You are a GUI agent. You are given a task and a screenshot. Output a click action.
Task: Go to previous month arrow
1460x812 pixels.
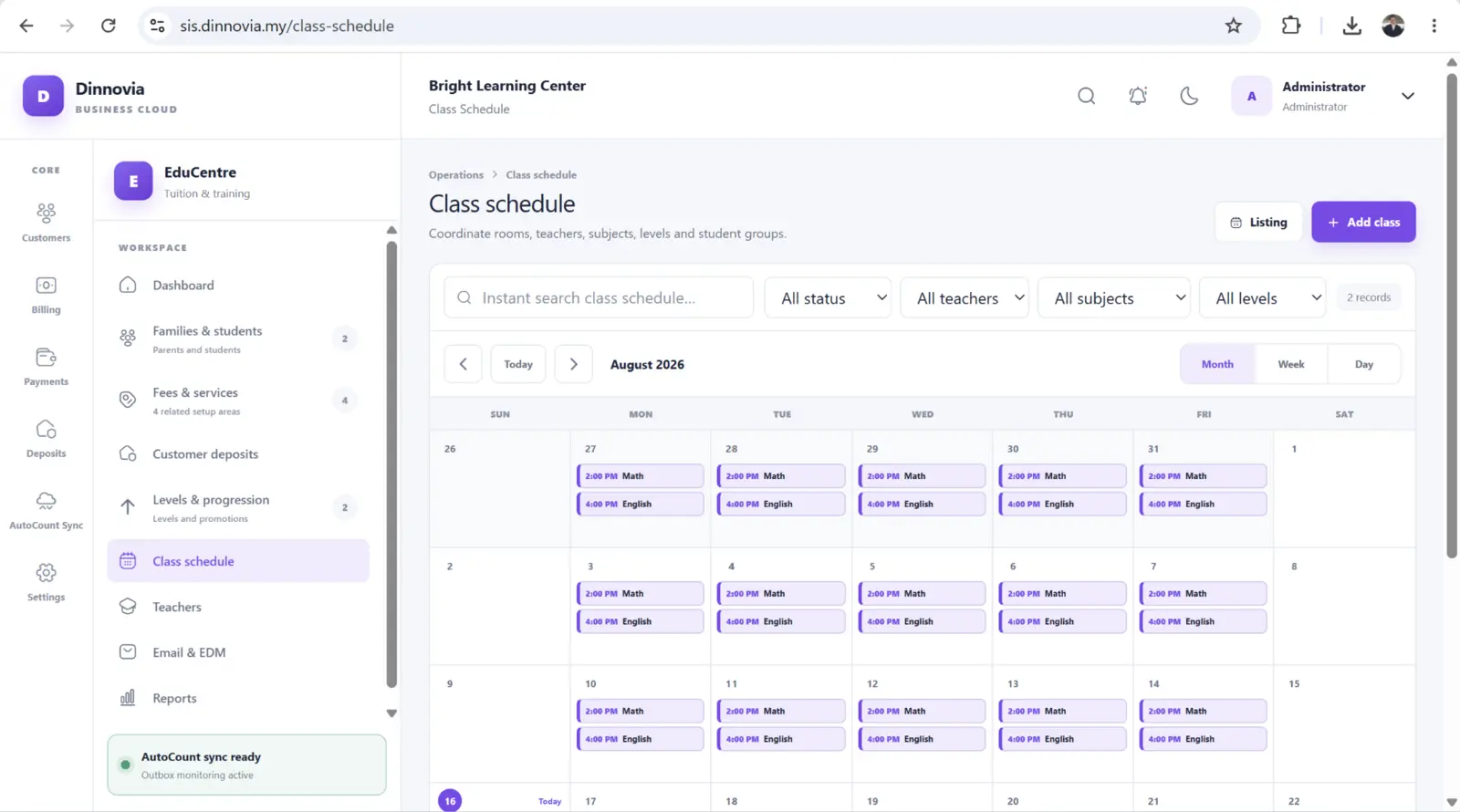(x=464, y=364)
